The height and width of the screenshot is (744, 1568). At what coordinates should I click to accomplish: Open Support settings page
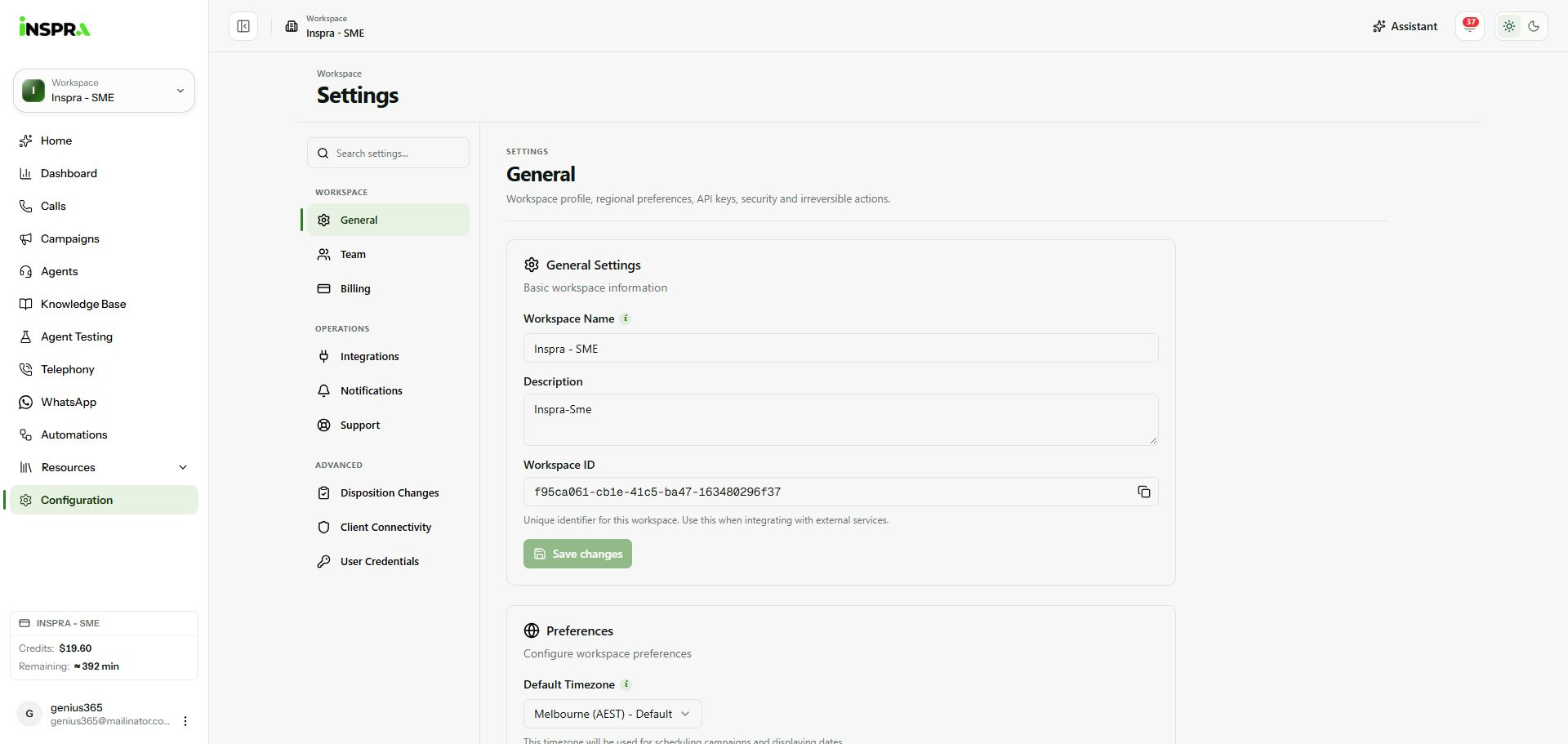(388, 425)
